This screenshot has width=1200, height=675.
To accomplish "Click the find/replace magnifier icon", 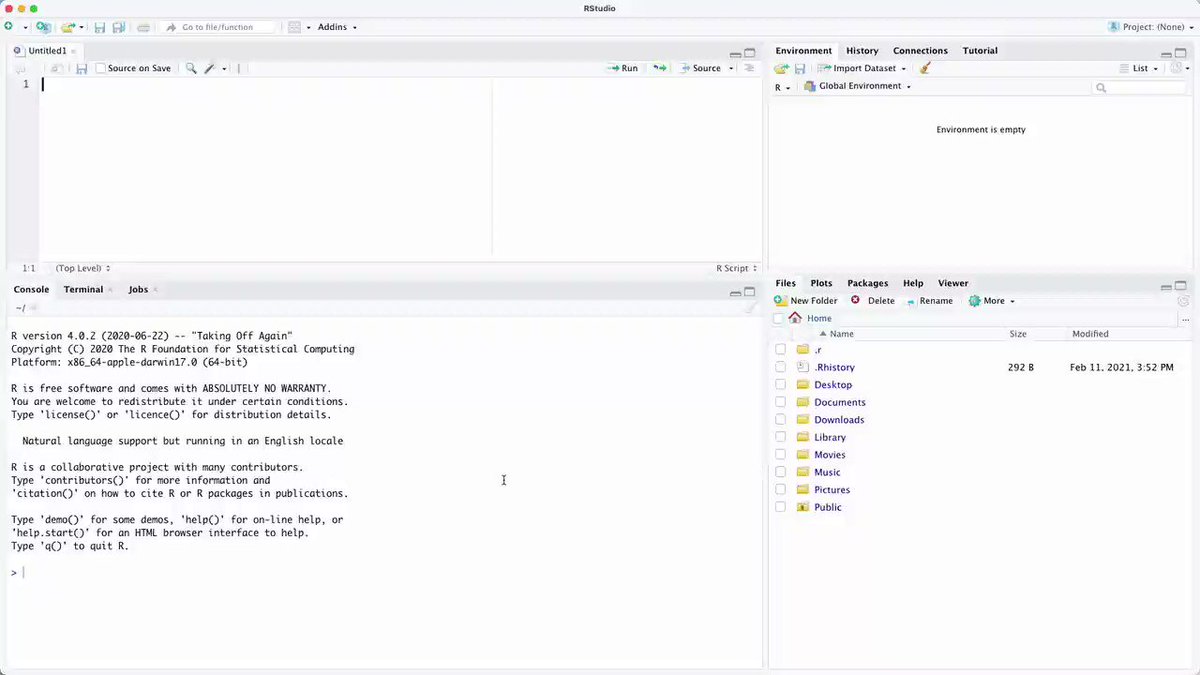I will pyautogui.click(x=191, y=68).
